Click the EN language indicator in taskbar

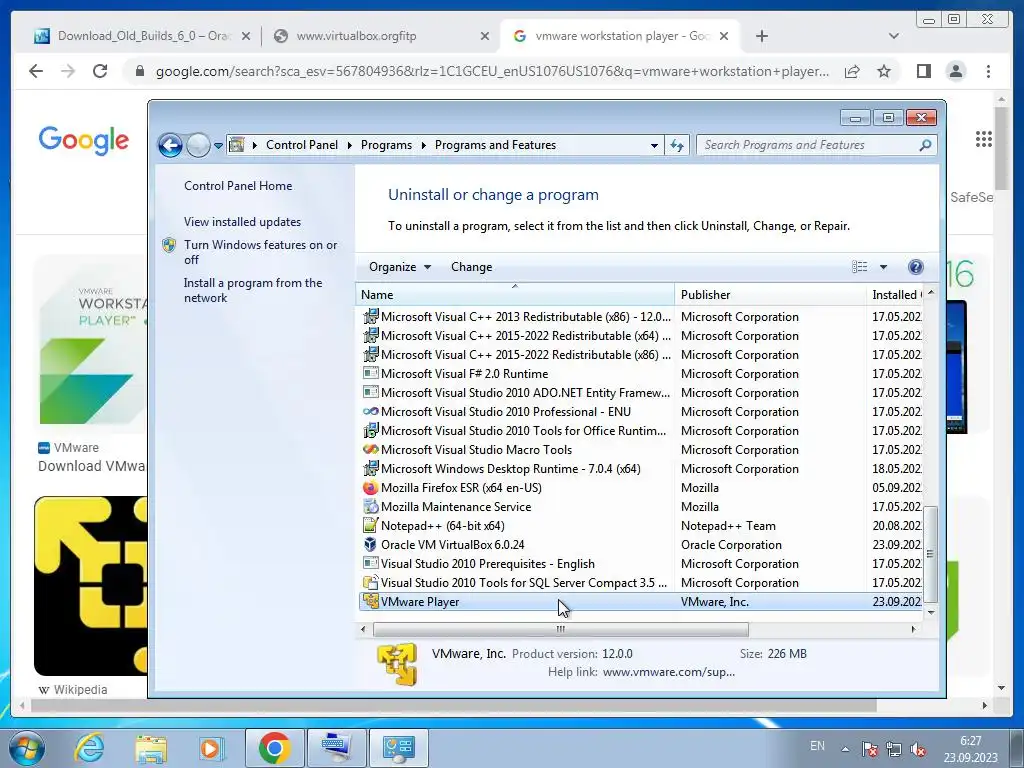(817, 746)
